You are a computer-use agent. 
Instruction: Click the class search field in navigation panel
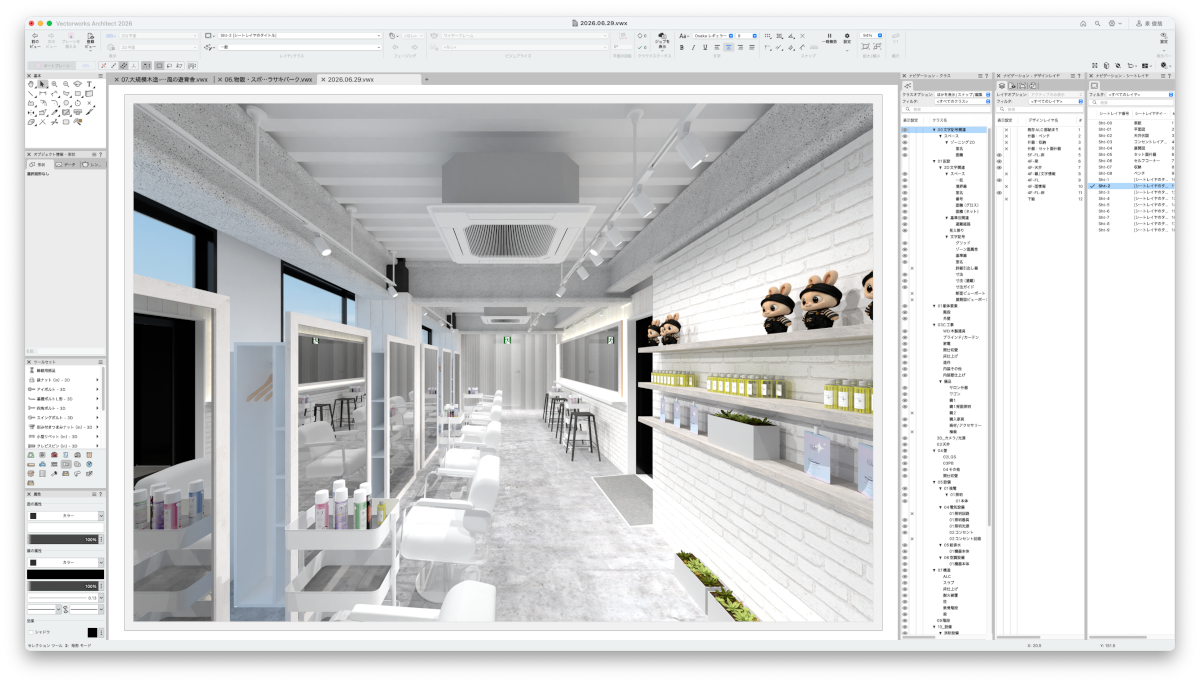pyautogui.click(x=946, y=109)
